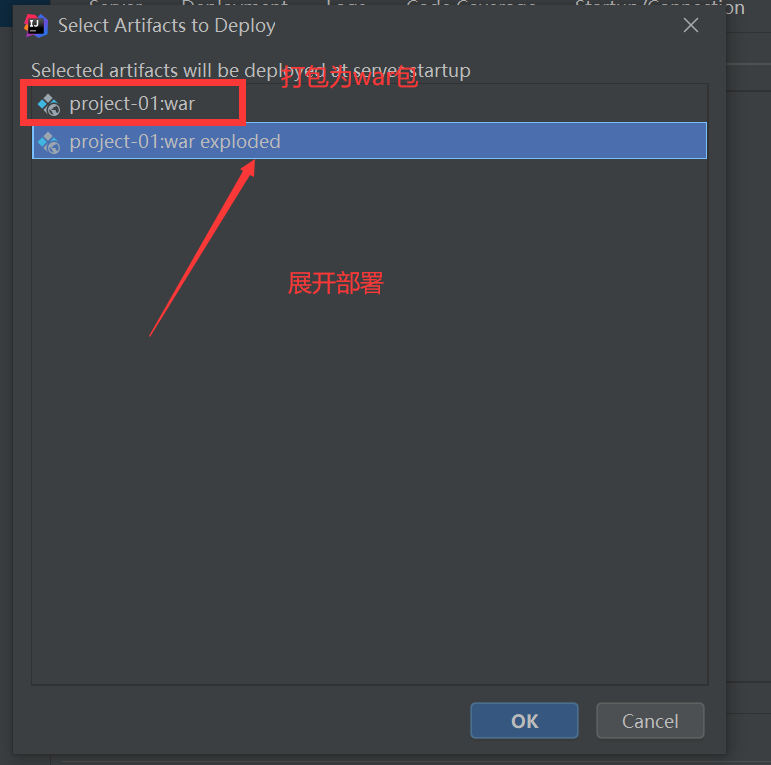Open the Deployment tab behind dialog

(x=235, y=3)
